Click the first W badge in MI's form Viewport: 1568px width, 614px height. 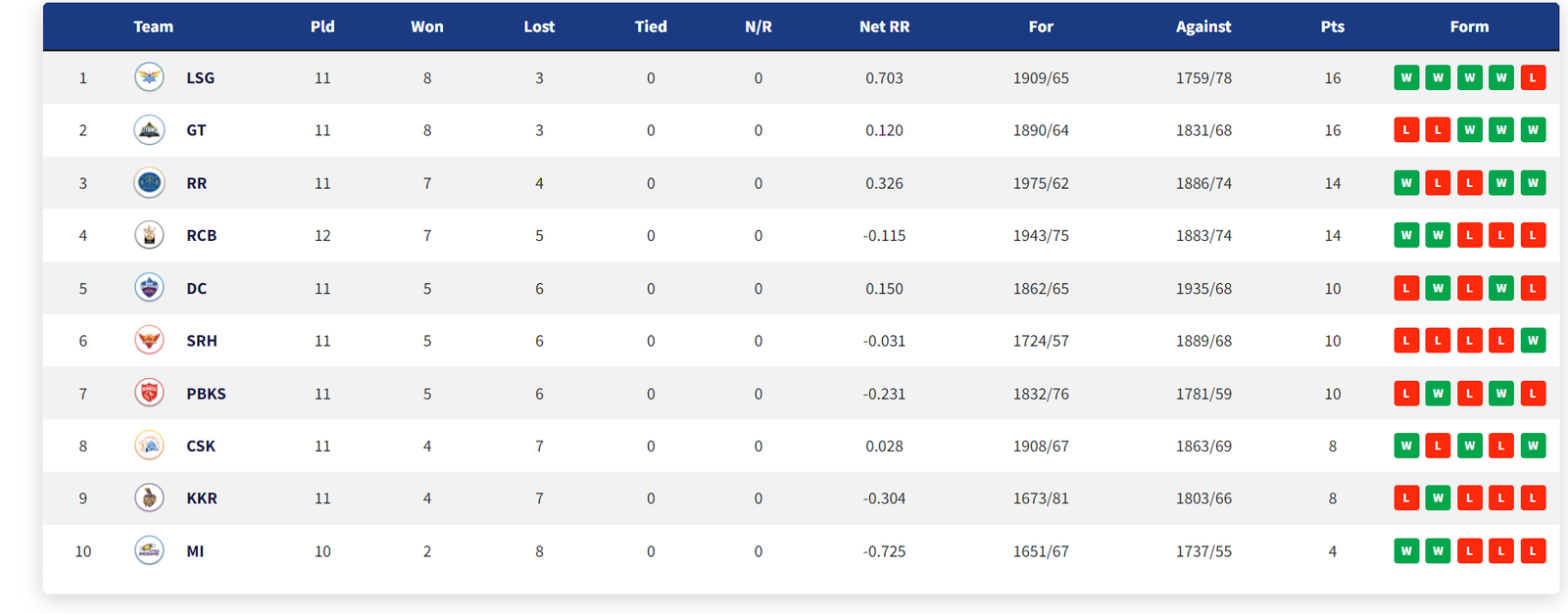click(1406, 551)
